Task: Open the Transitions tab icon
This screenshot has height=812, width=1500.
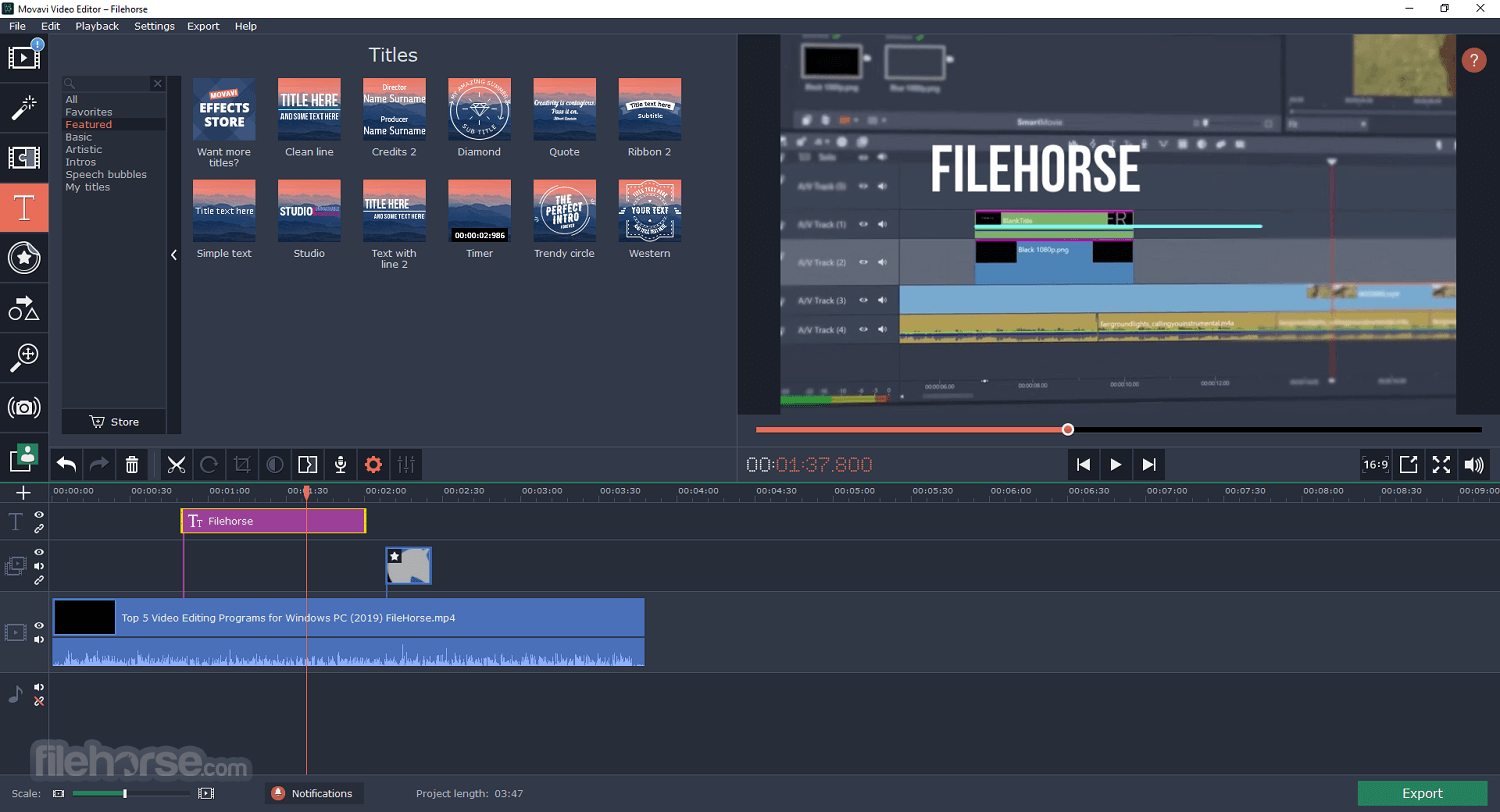Action: point(24,158)
